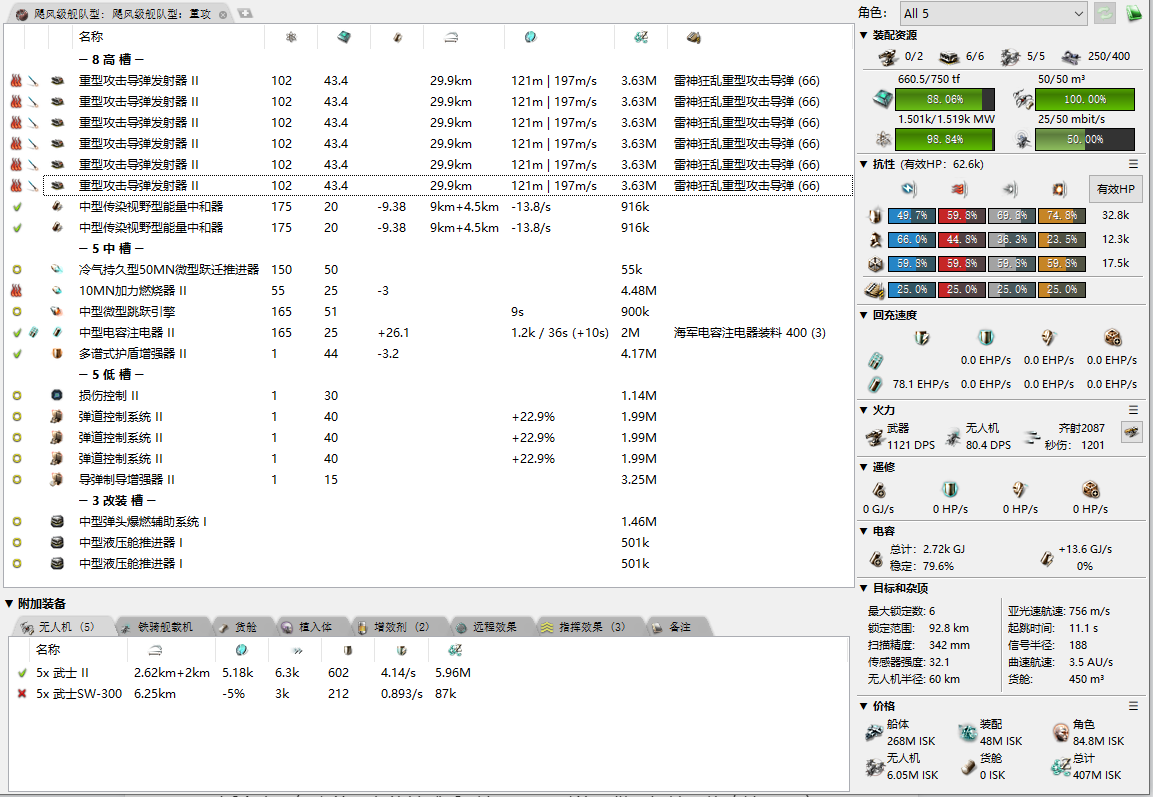Open the 指挥效果 (3) tab

583,627
